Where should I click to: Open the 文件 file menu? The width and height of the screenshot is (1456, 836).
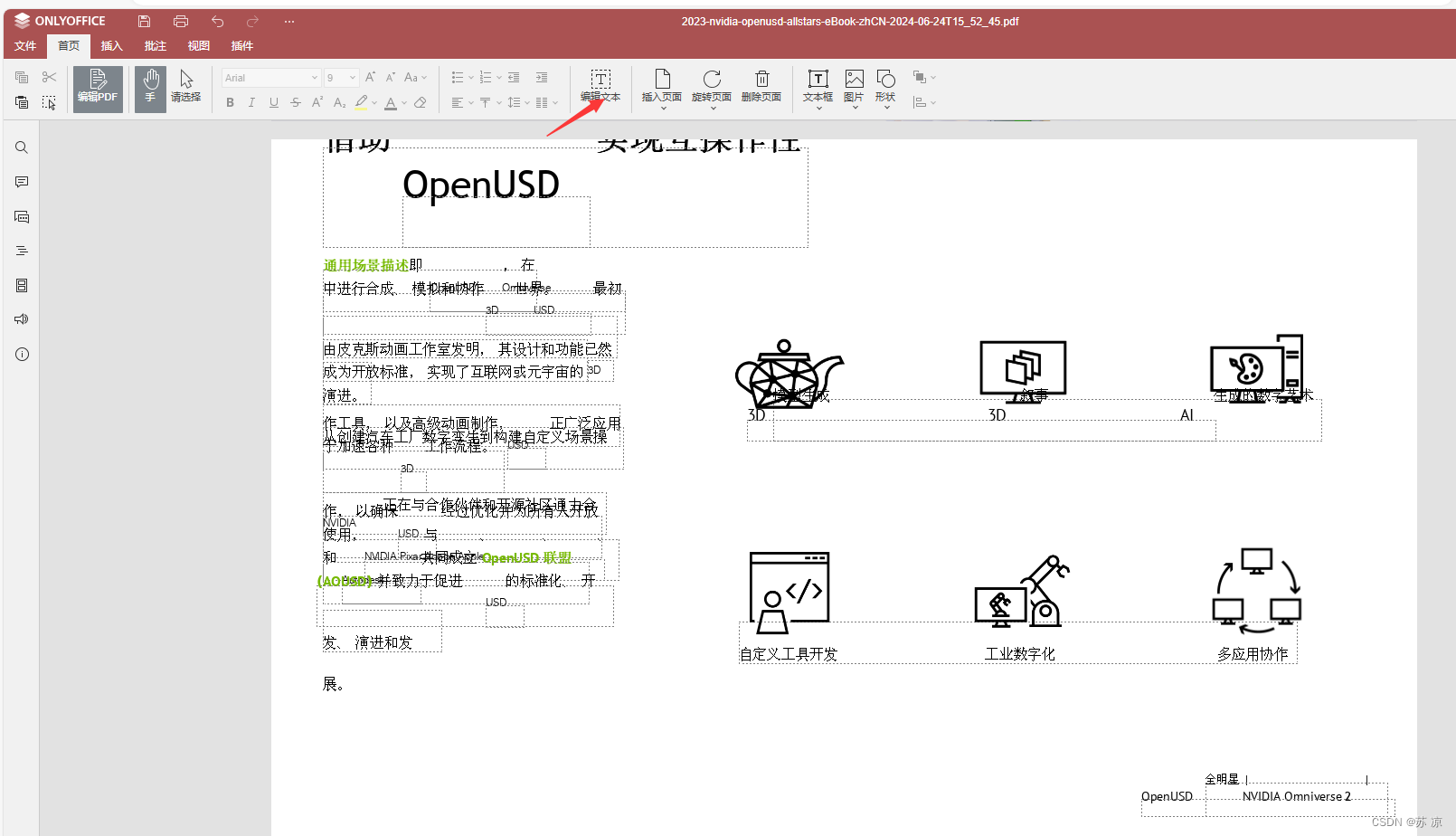(25, 46)
